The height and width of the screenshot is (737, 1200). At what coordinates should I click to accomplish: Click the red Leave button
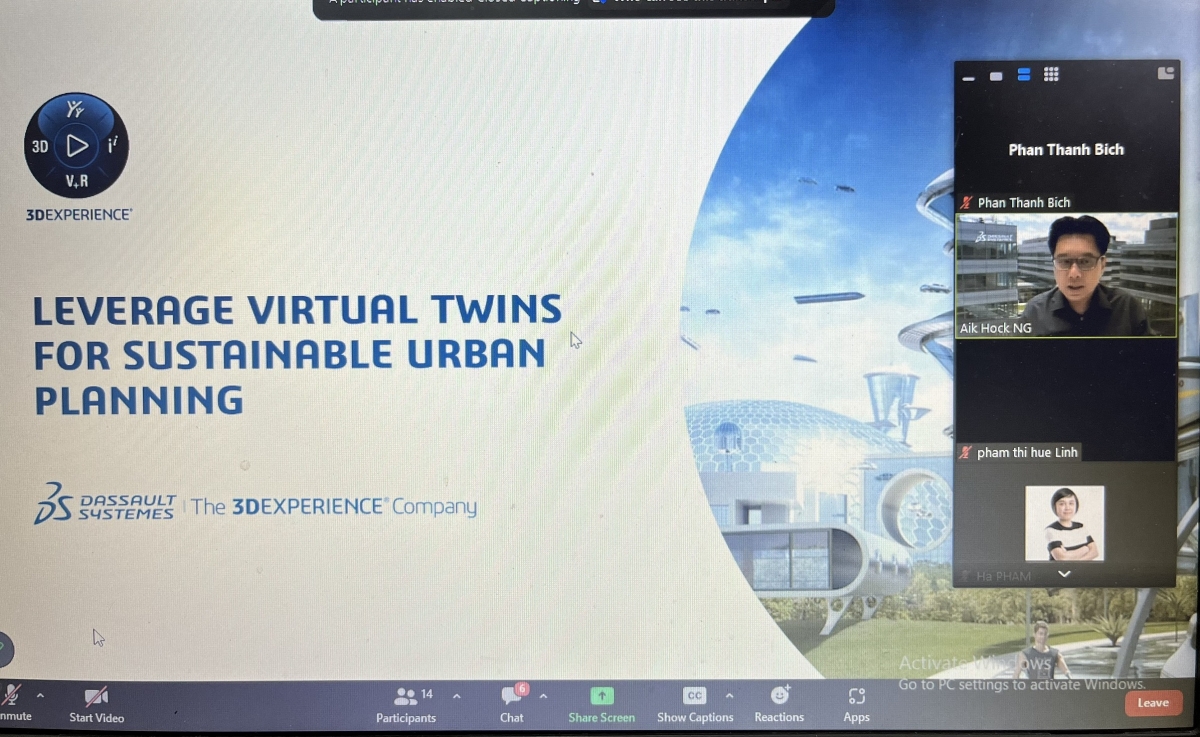(x=1152, y=703)
